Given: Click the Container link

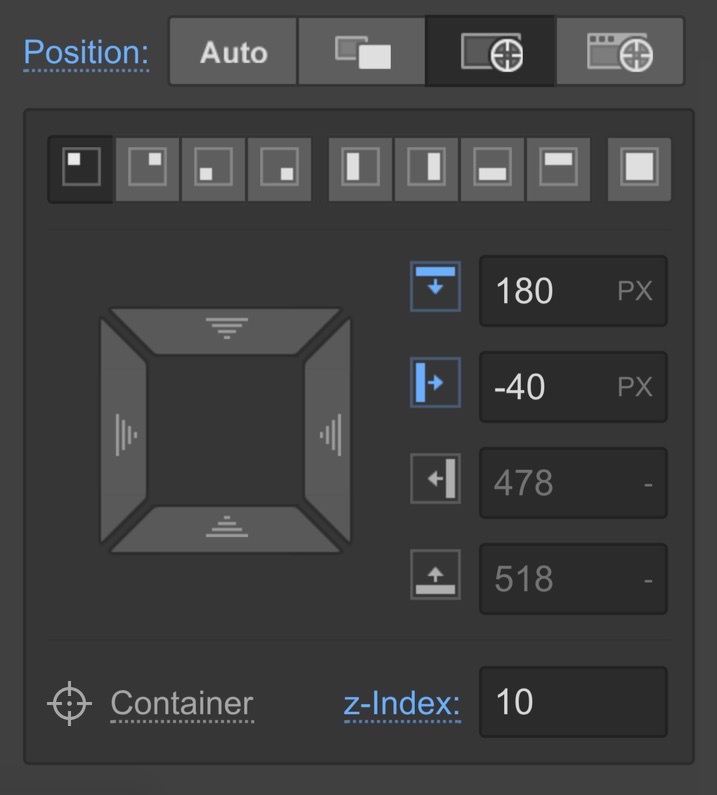Looking at the screenshot, I should [181, 703].
